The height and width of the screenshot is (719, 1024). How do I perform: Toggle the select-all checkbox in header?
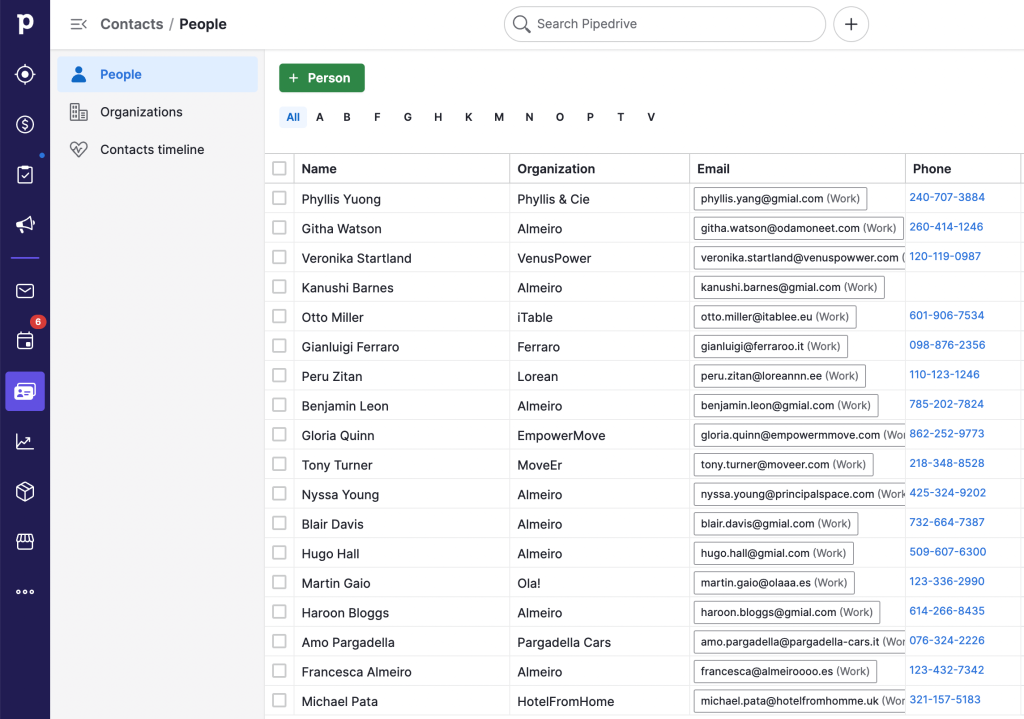tap(279, 168)
